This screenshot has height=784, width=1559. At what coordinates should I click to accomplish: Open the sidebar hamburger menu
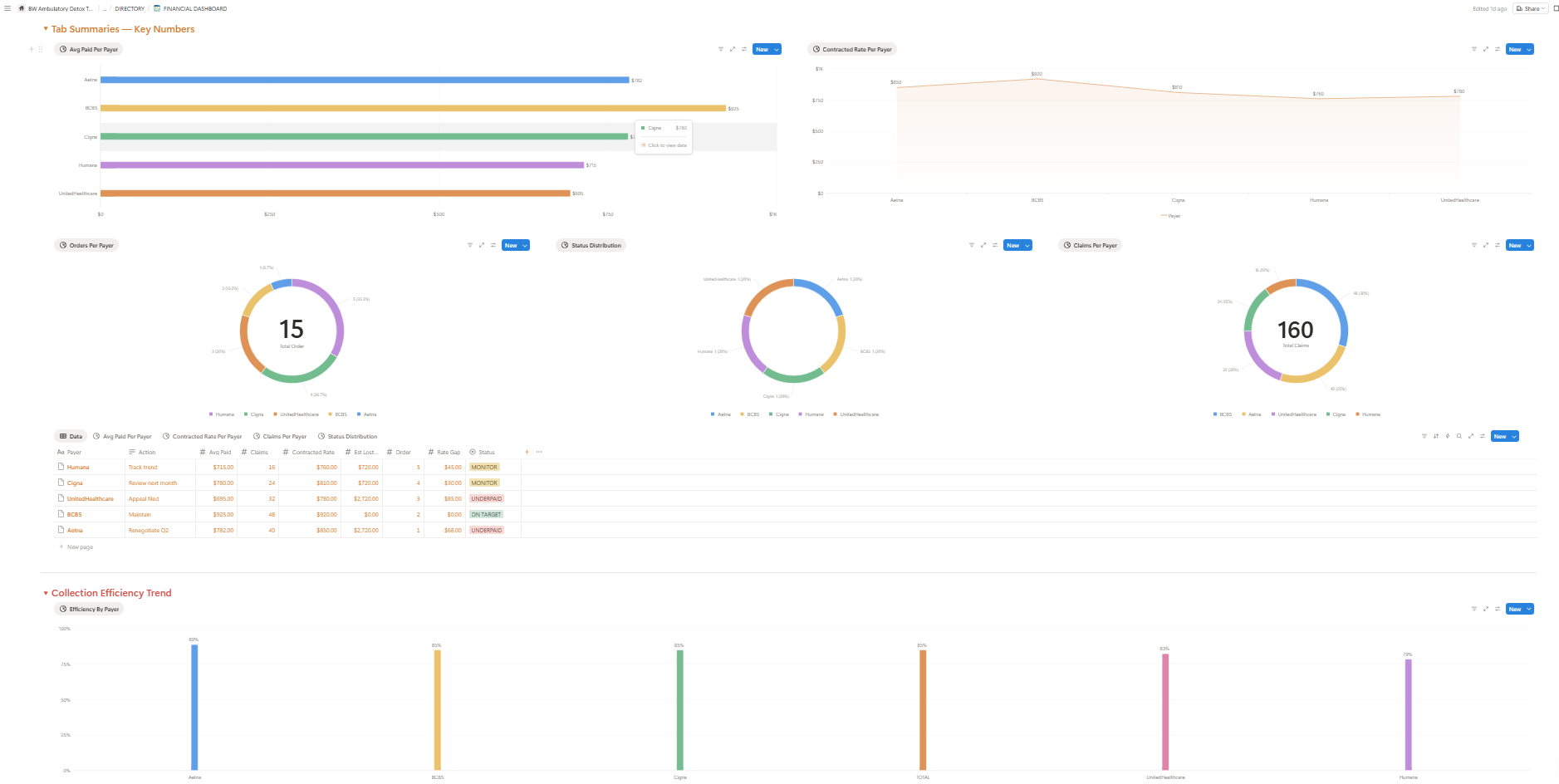(x=7, y=8)
